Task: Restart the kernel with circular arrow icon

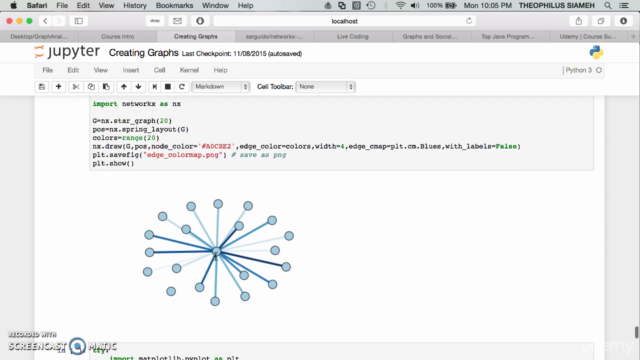Action: (x=182, y=87)
